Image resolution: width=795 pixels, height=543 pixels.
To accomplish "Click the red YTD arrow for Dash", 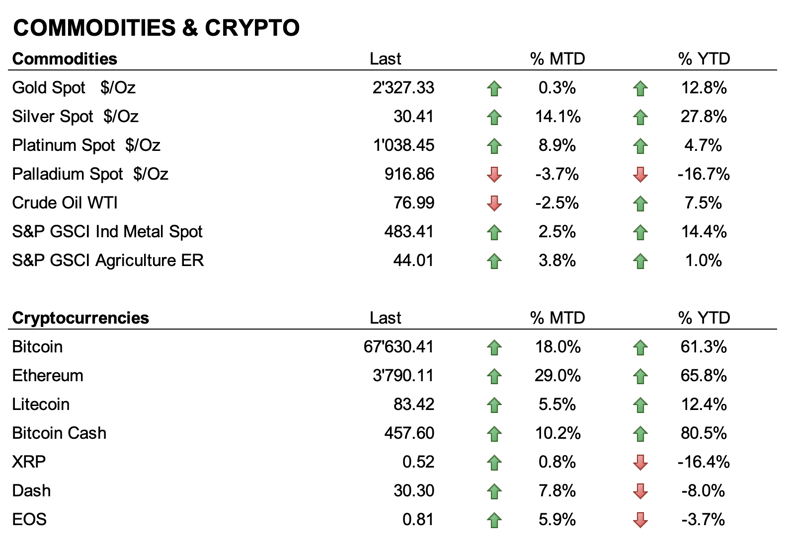I will coord(641,491).
